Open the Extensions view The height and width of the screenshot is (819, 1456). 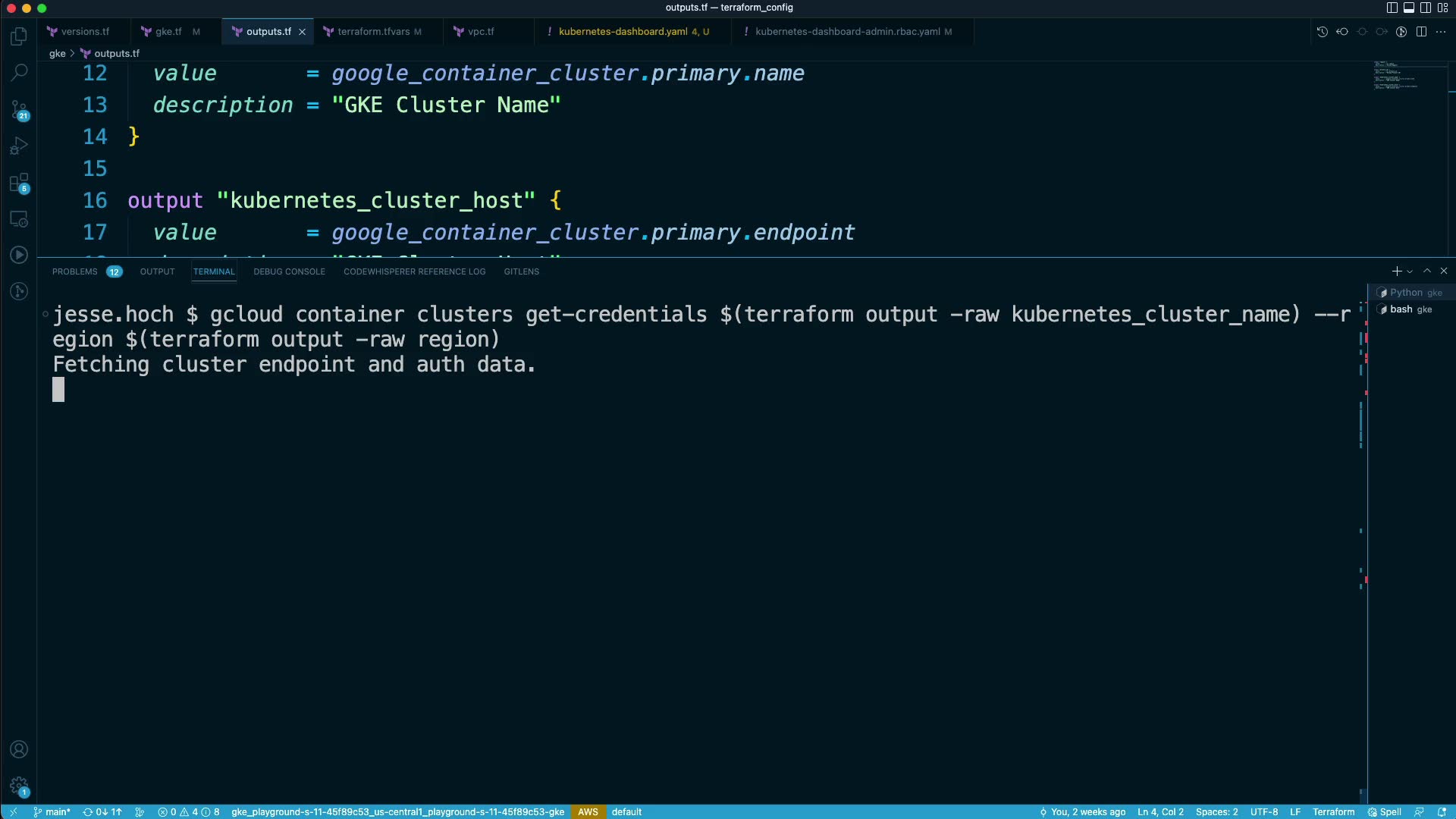(19, 183)
